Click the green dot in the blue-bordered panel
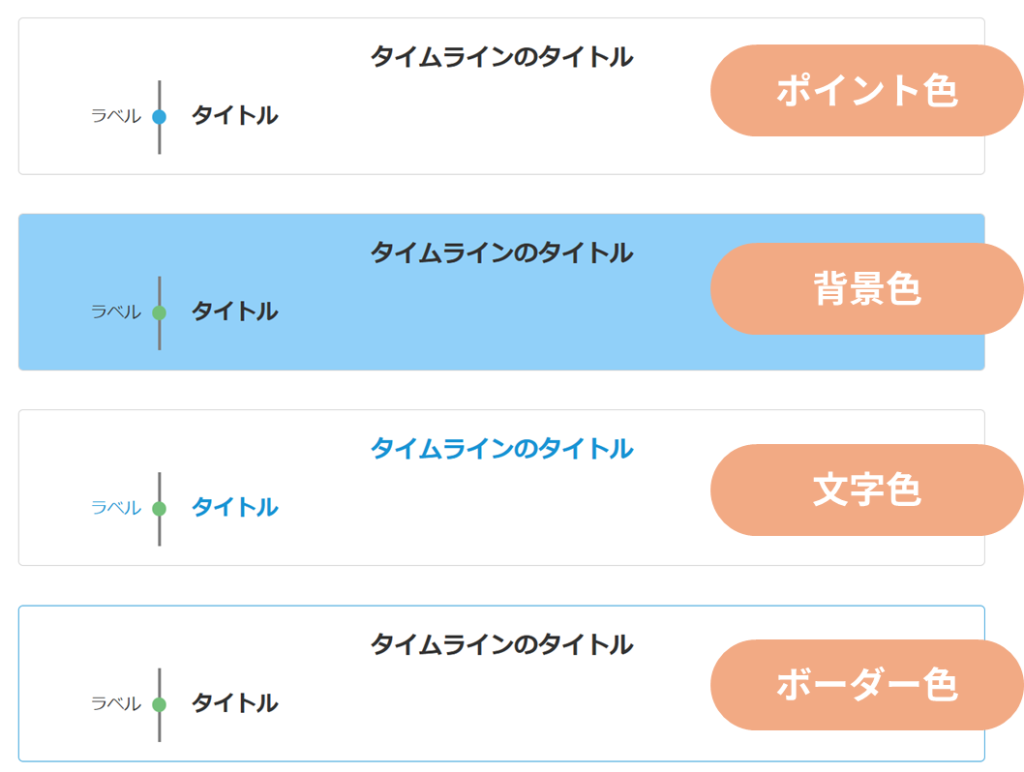The width and height of the screenshot is (1024, 772). point(159,705)
